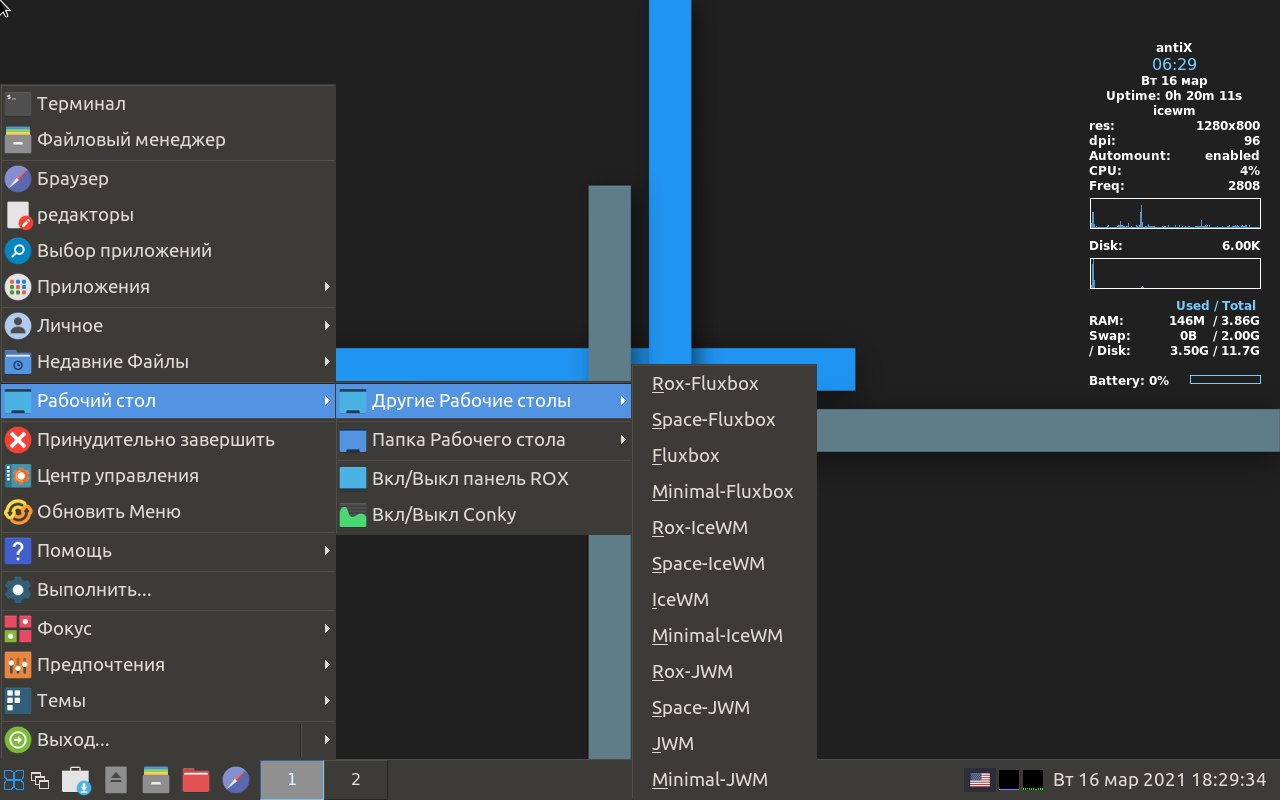Pick Rox-JWM desktop
The width and height of the screenshot is (1280, 800).
(x=725, y=672)
